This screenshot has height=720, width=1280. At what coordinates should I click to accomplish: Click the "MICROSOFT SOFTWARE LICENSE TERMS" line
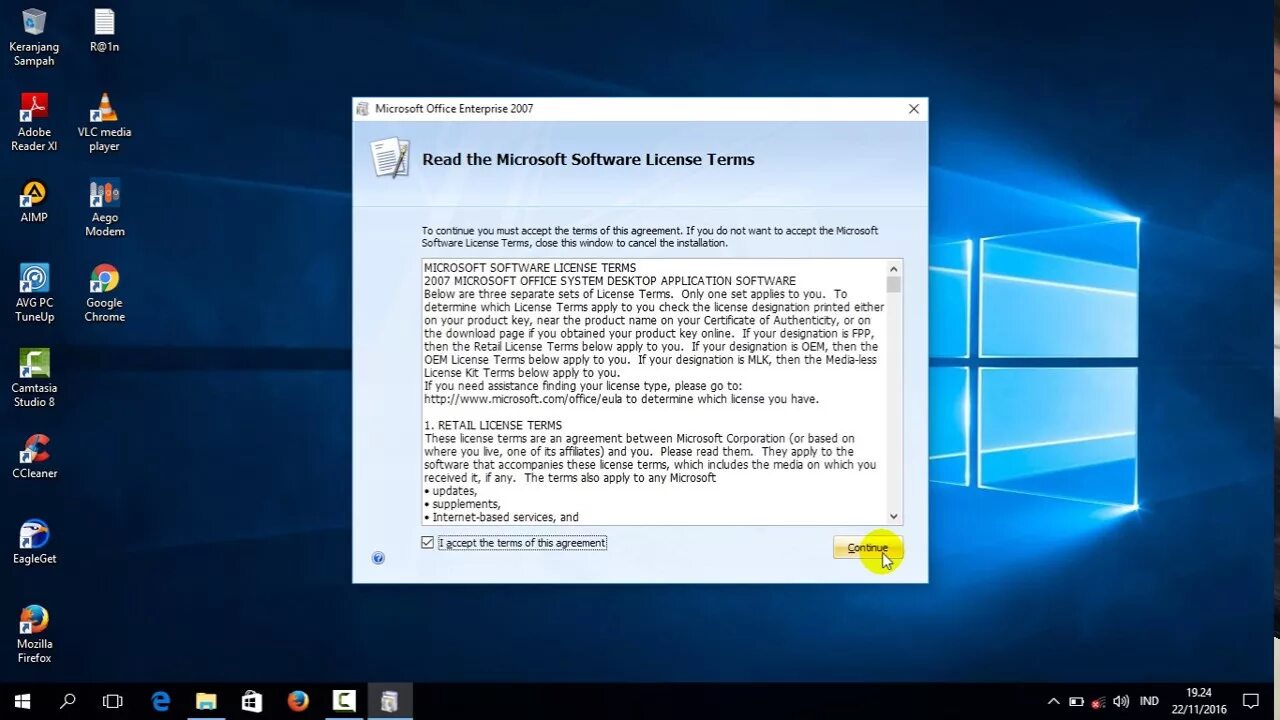pyautogui.click(x=530, y=268)
